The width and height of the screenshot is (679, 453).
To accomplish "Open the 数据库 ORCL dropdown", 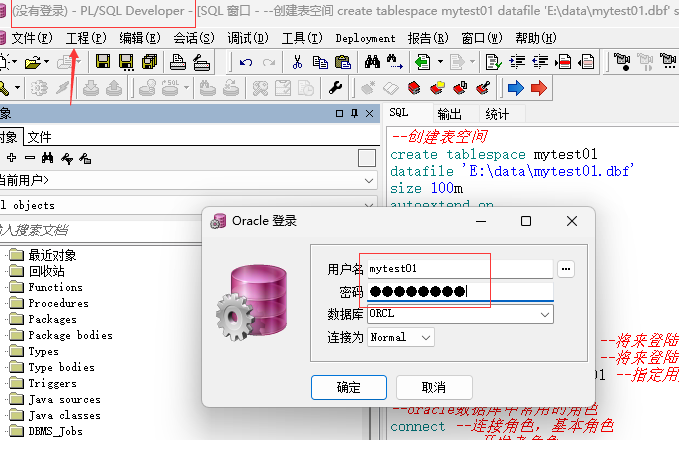I will [x=545, y=314].
